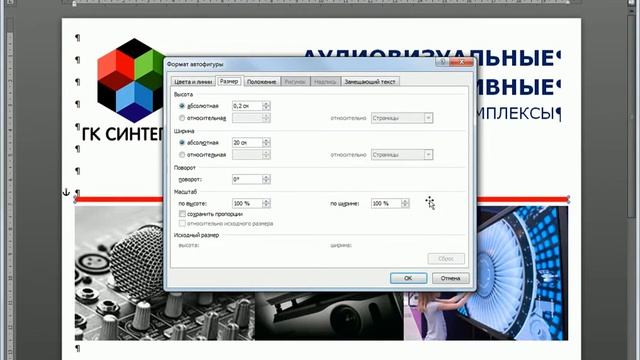Select абсолютная radio under Высота
The image size is (640, 360).
[x=182, y=106]
